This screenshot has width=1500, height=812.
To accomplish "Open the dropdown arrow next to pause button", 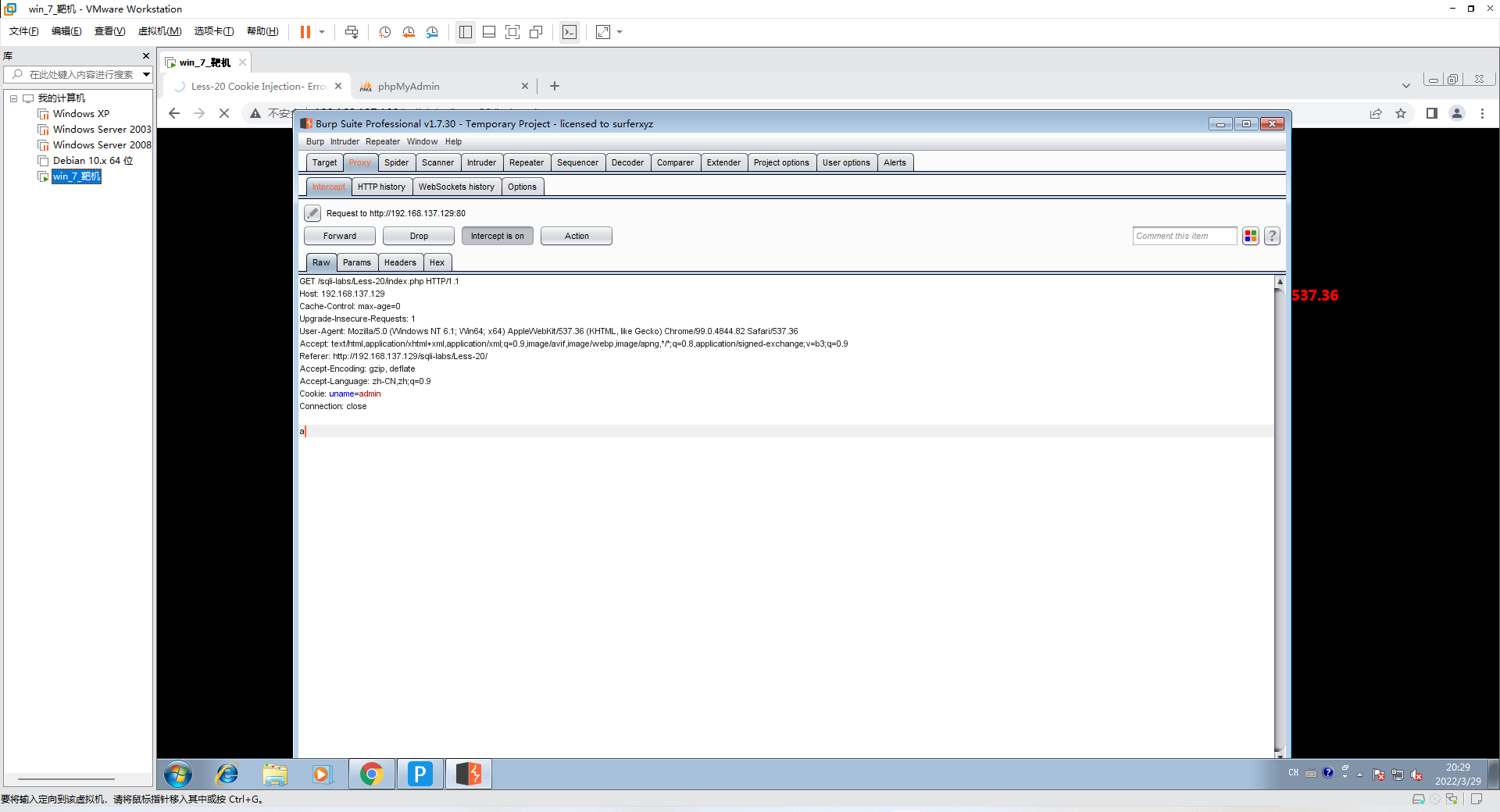I will [322, 32].
